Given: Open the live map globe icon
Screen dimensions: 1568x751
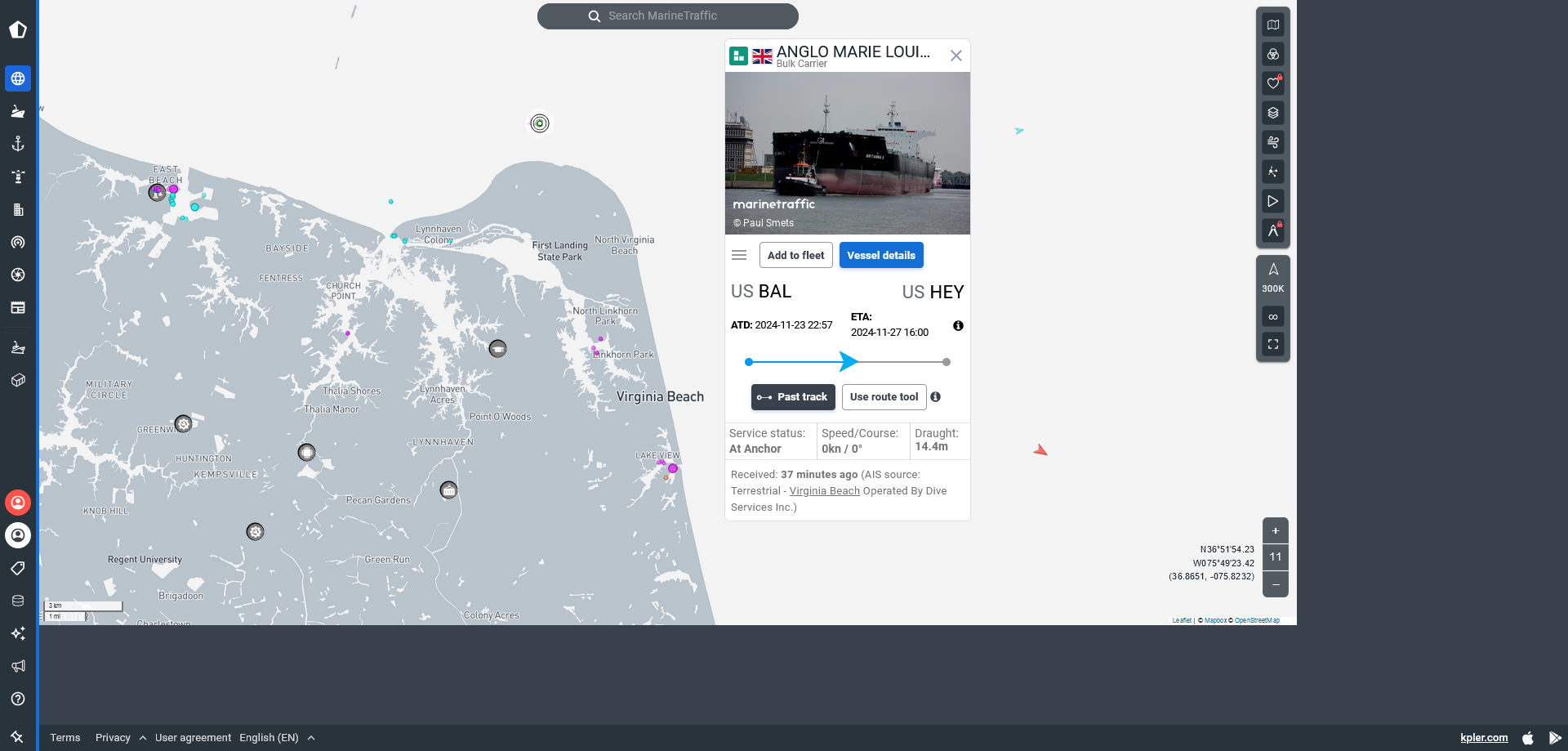Looking at the screenshot, I should pos(18,78).
